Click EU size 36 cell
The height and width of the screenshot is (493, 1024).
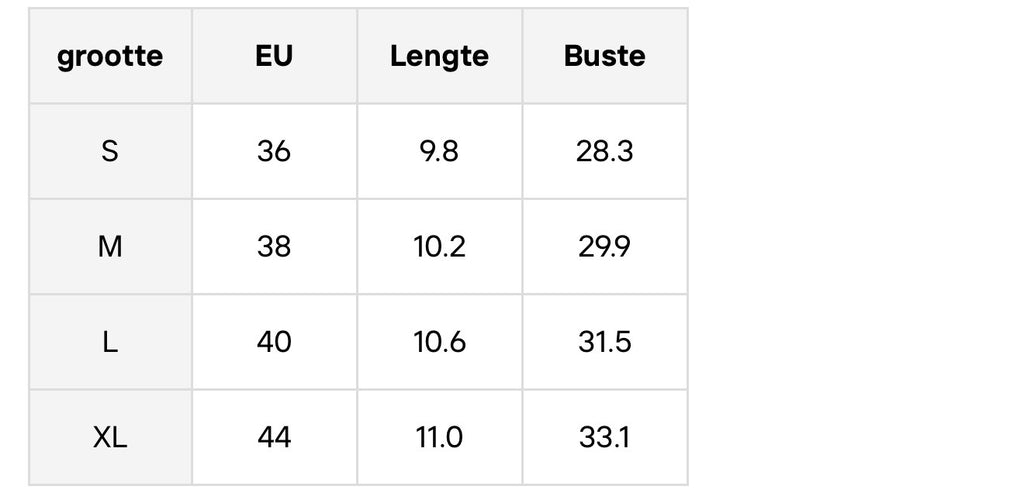click(274, 151)
